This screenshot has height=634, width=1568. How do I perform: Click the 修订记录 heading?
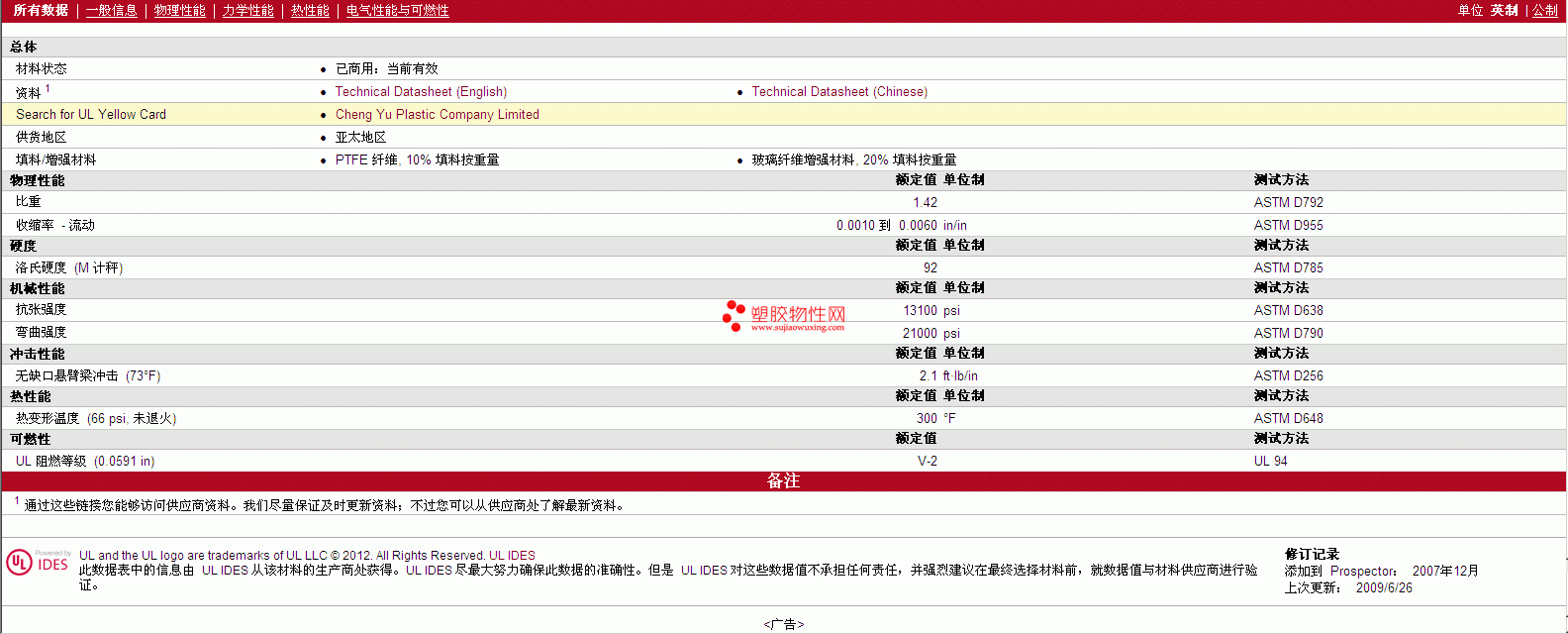click(x=1312, y=554)
